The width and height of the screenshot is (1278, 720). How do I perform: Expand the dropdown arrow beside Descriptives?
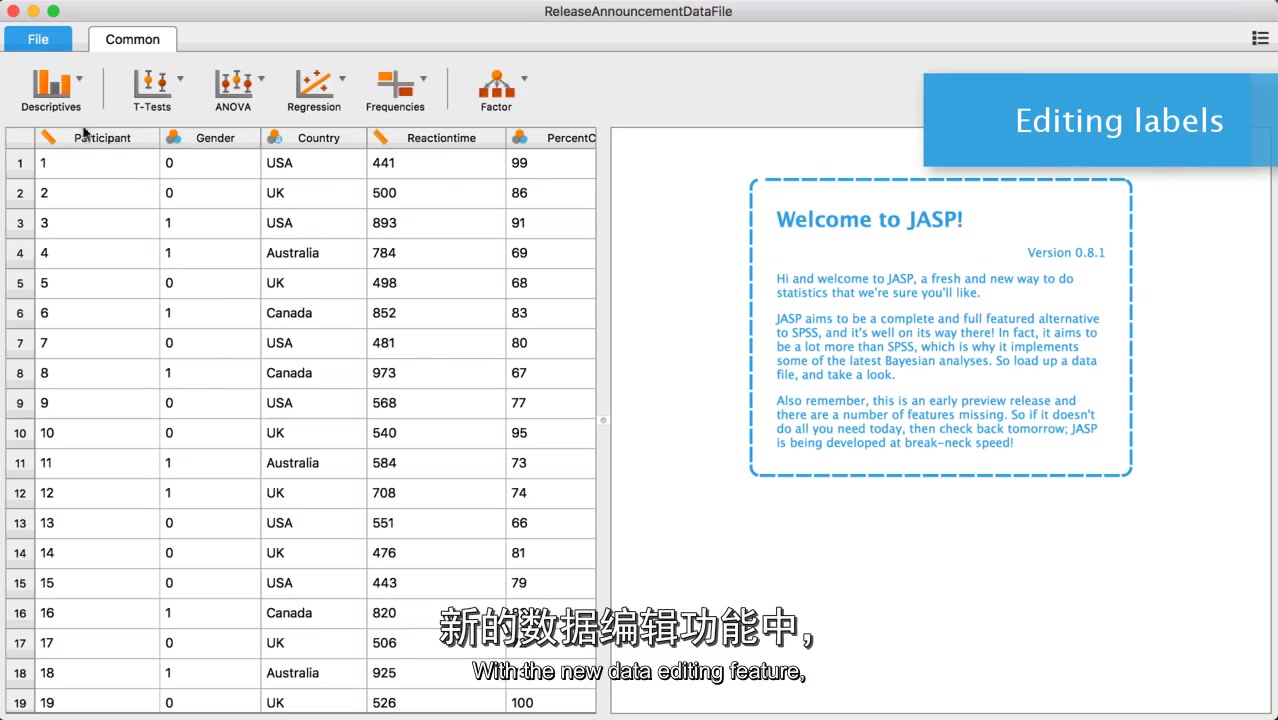79,79
